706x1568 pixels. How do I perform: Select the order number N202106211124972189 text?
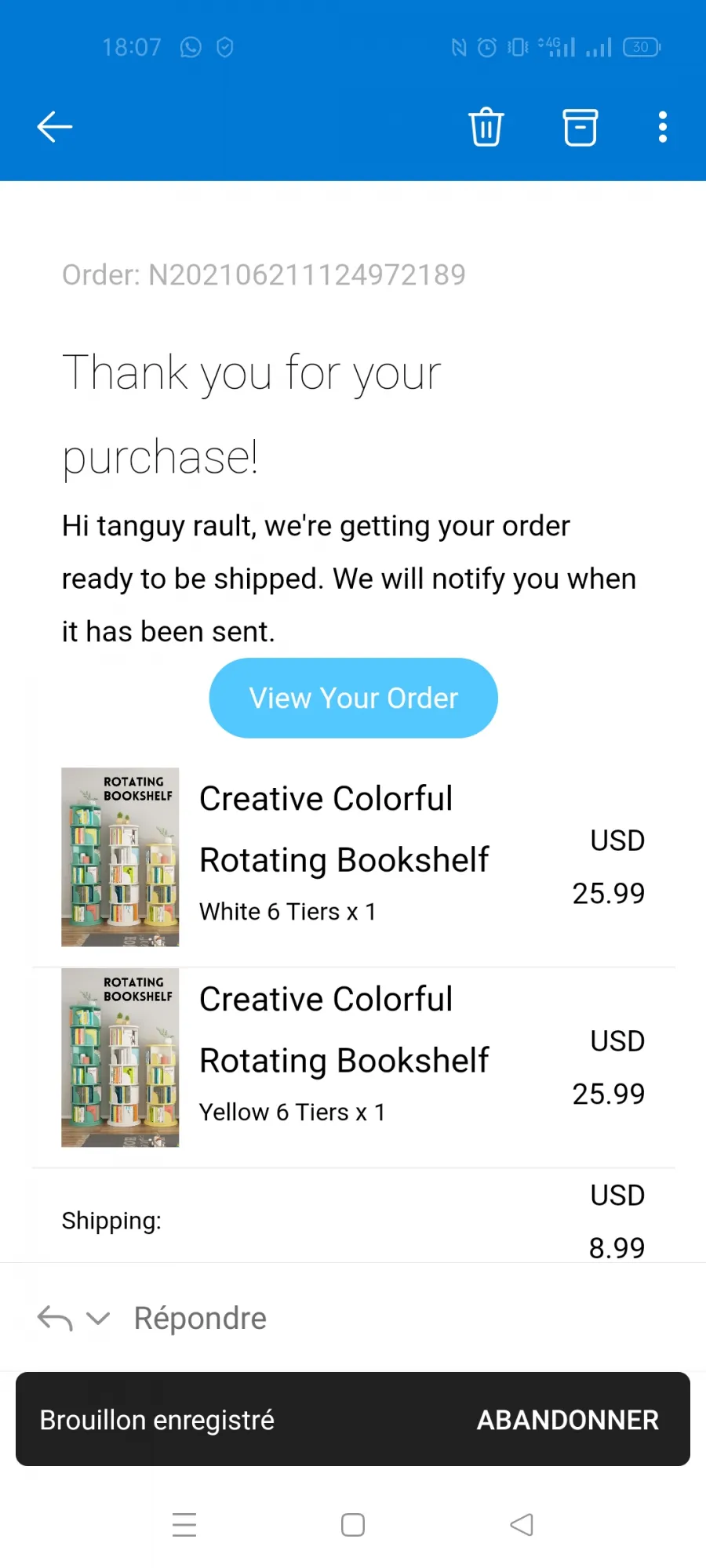pyautogui.click(x=307, y=275)
